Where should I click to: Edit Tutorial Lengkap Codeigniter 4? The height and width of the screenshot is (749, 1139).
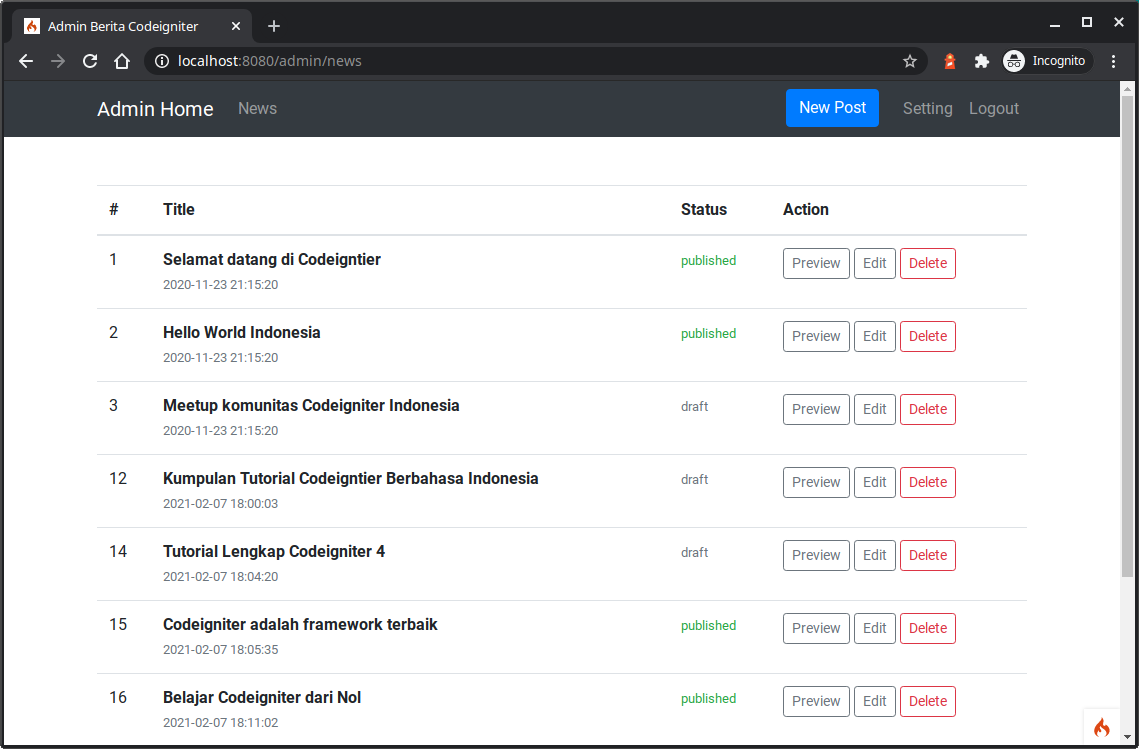(x=874, y=555)
